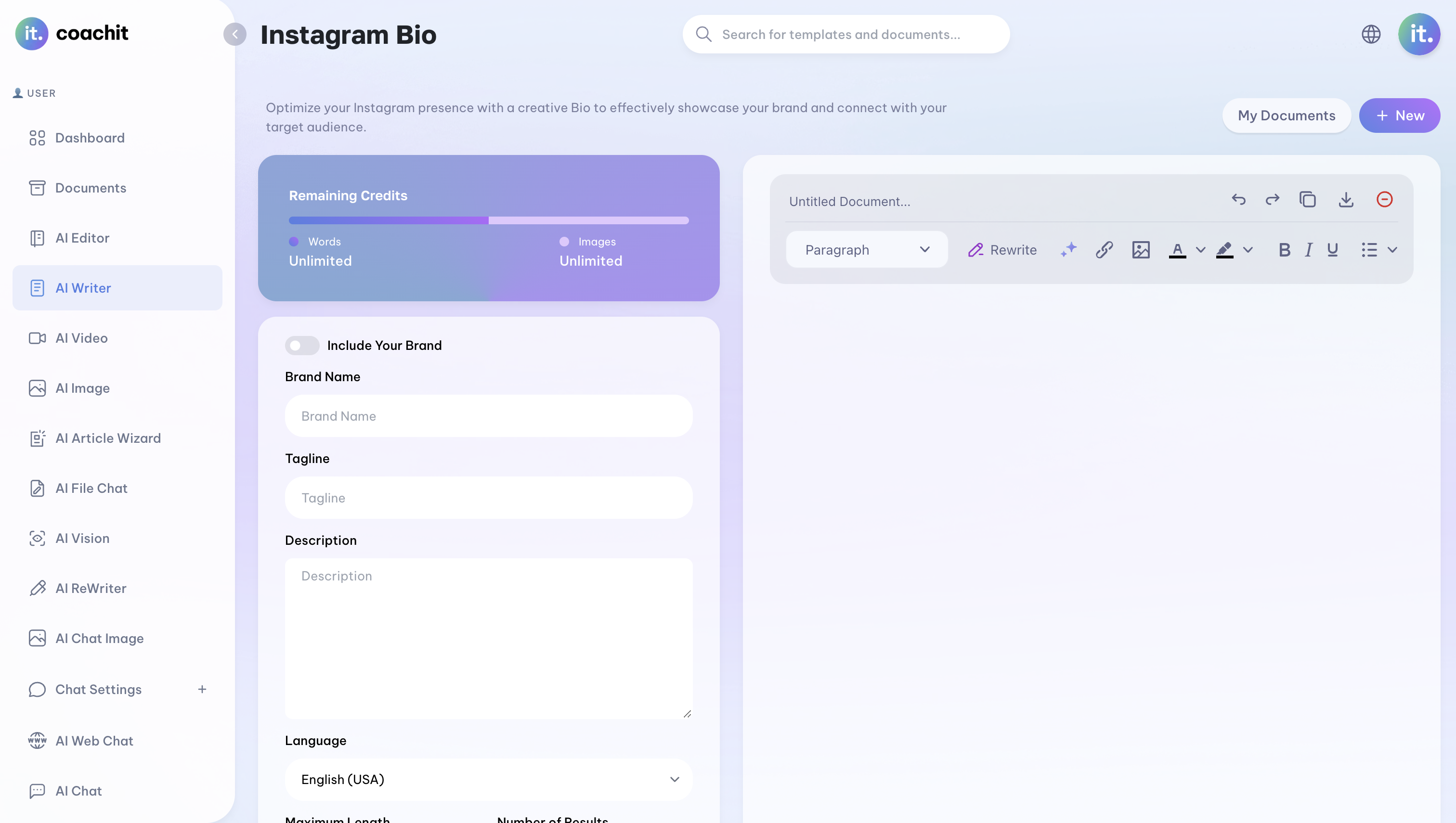Expand the English (USA) language dropdown
The image size is (1456, 823).
click(x=489, y=780)
